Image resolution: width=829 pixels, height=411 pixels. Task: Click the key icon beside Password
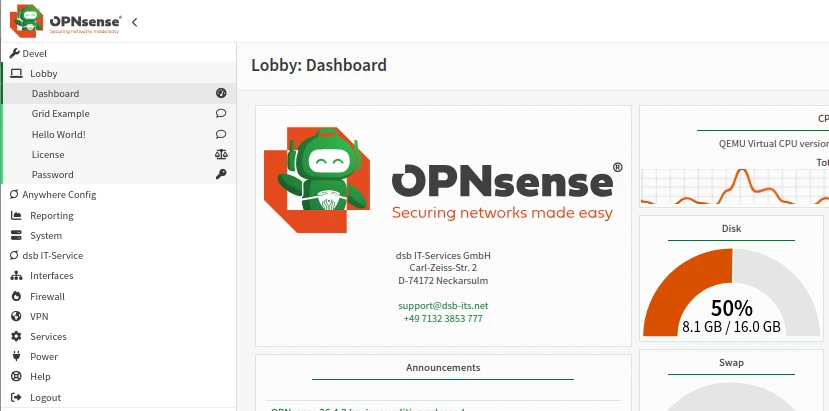tap(221, 174)
